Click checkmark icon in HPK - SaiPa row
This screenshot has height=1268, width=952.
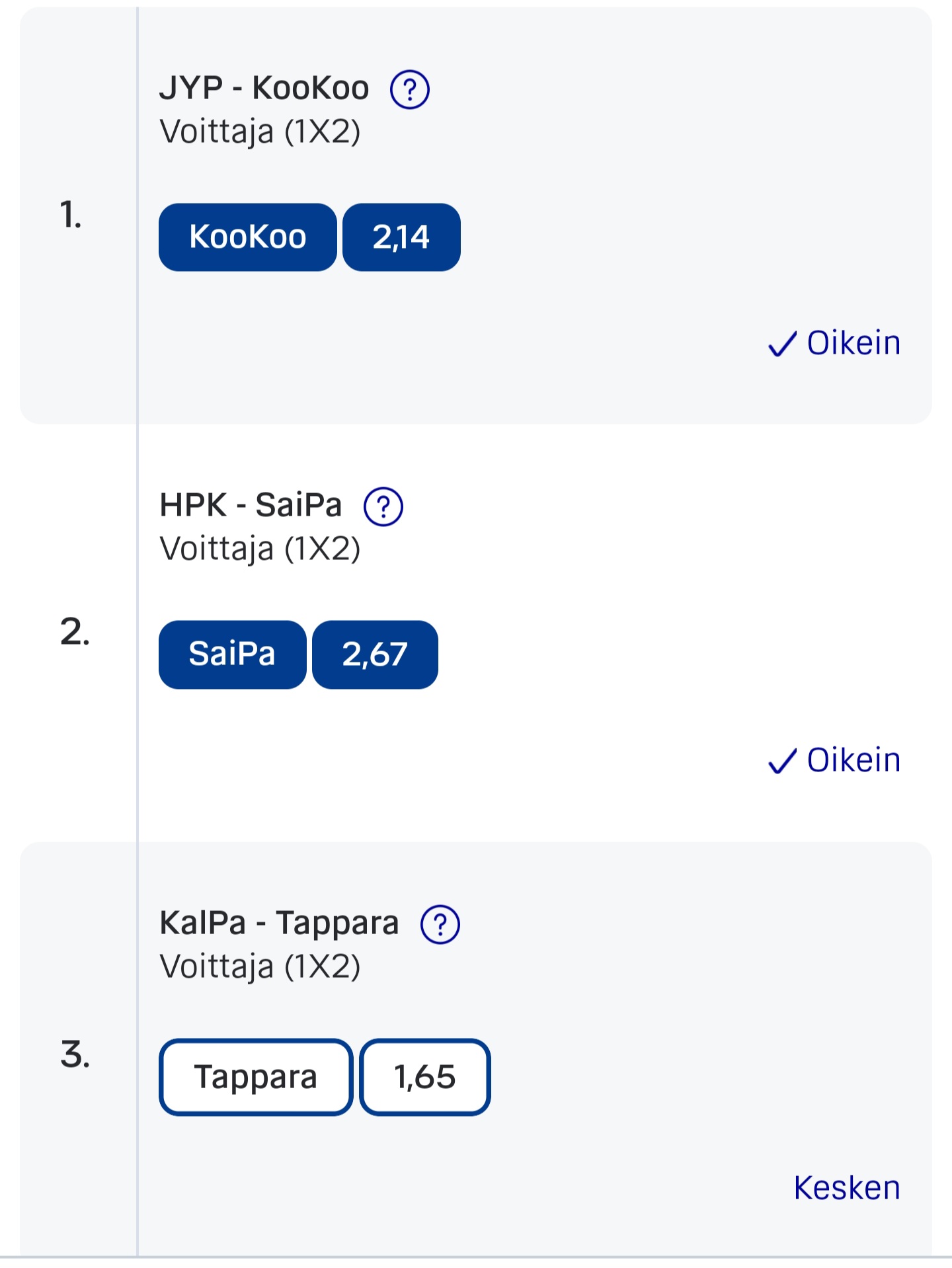coord(782,762)
